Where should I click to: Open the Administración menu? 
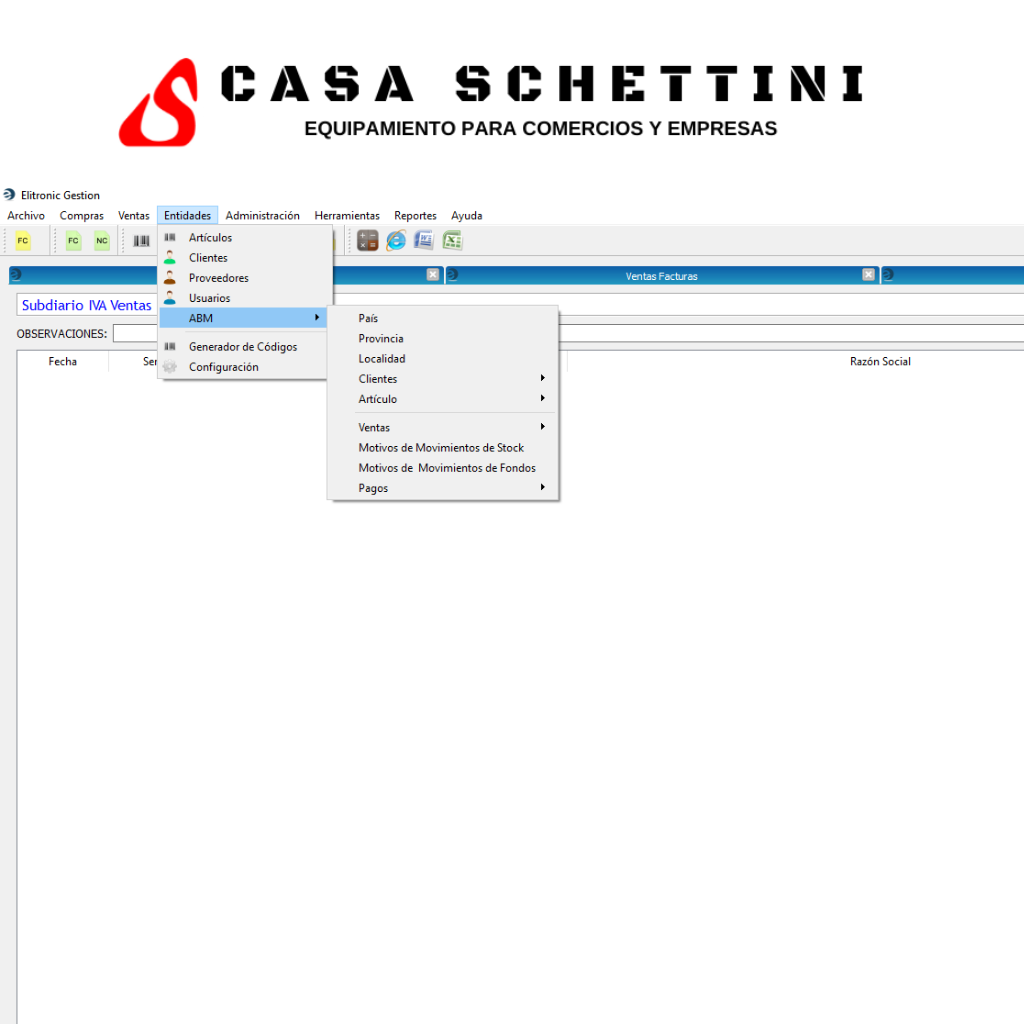tap(263, 216)
